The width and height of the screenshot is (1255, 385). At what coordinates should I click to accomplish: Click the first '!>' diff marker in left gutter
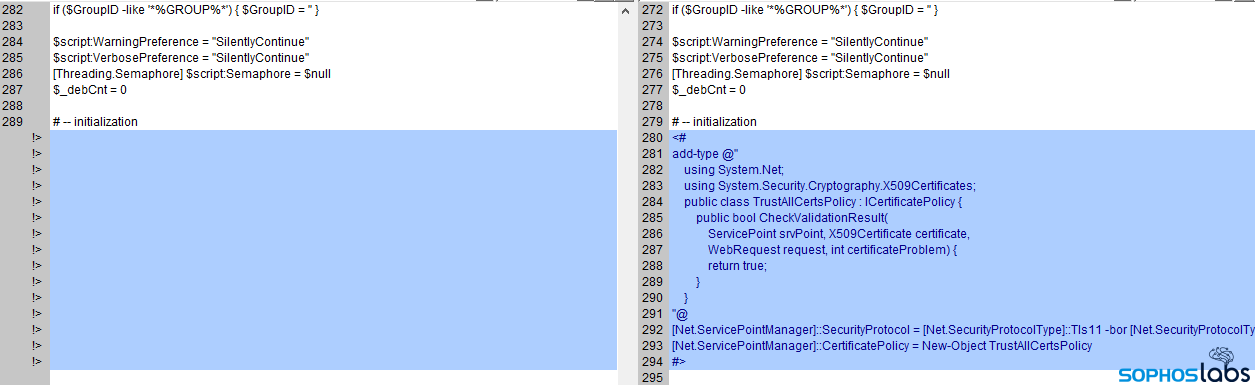(x=37, y=138)
